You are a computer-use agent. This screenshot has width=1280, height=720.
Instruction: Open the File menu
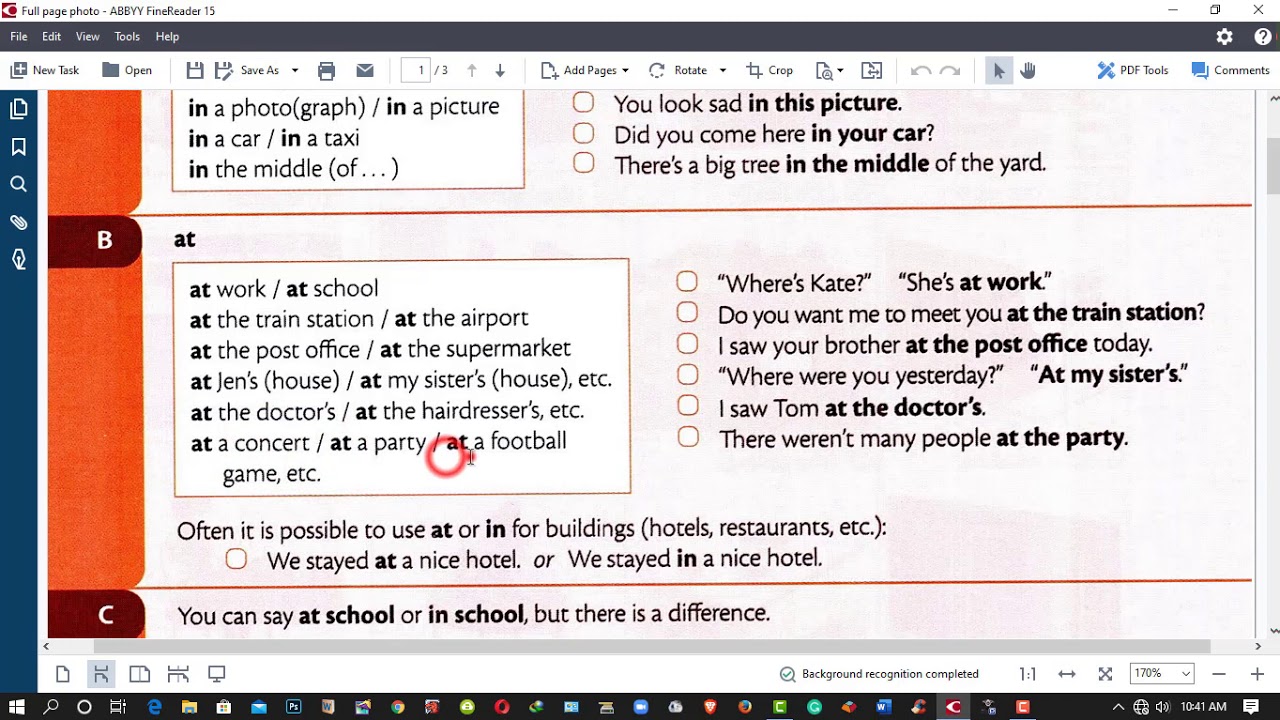coord(19,36)
